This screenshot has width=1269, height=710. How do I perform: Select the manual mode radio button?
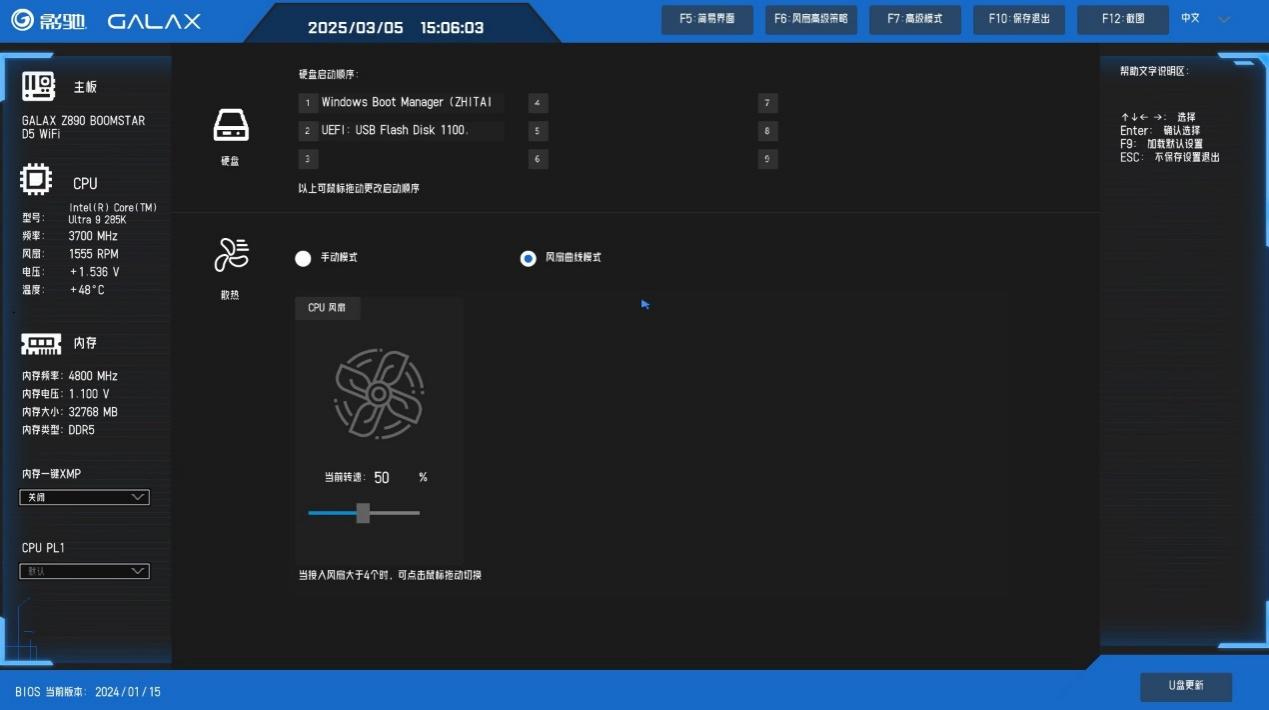coord(303,259)
